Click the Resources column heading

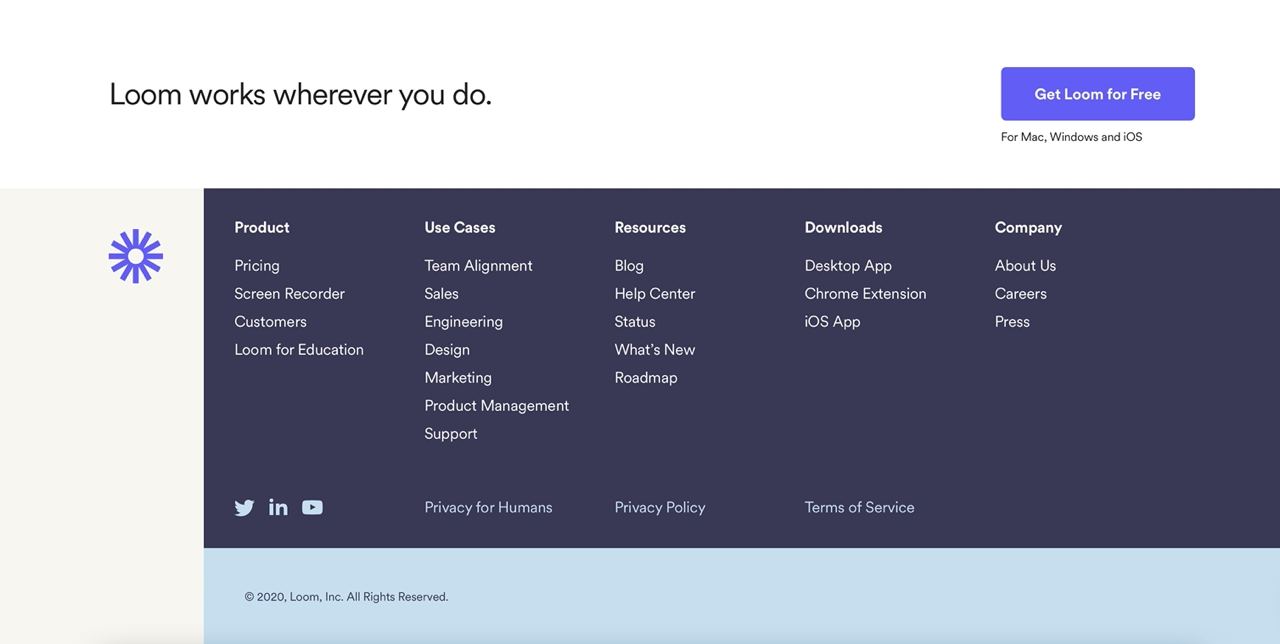tap(650, 227)
